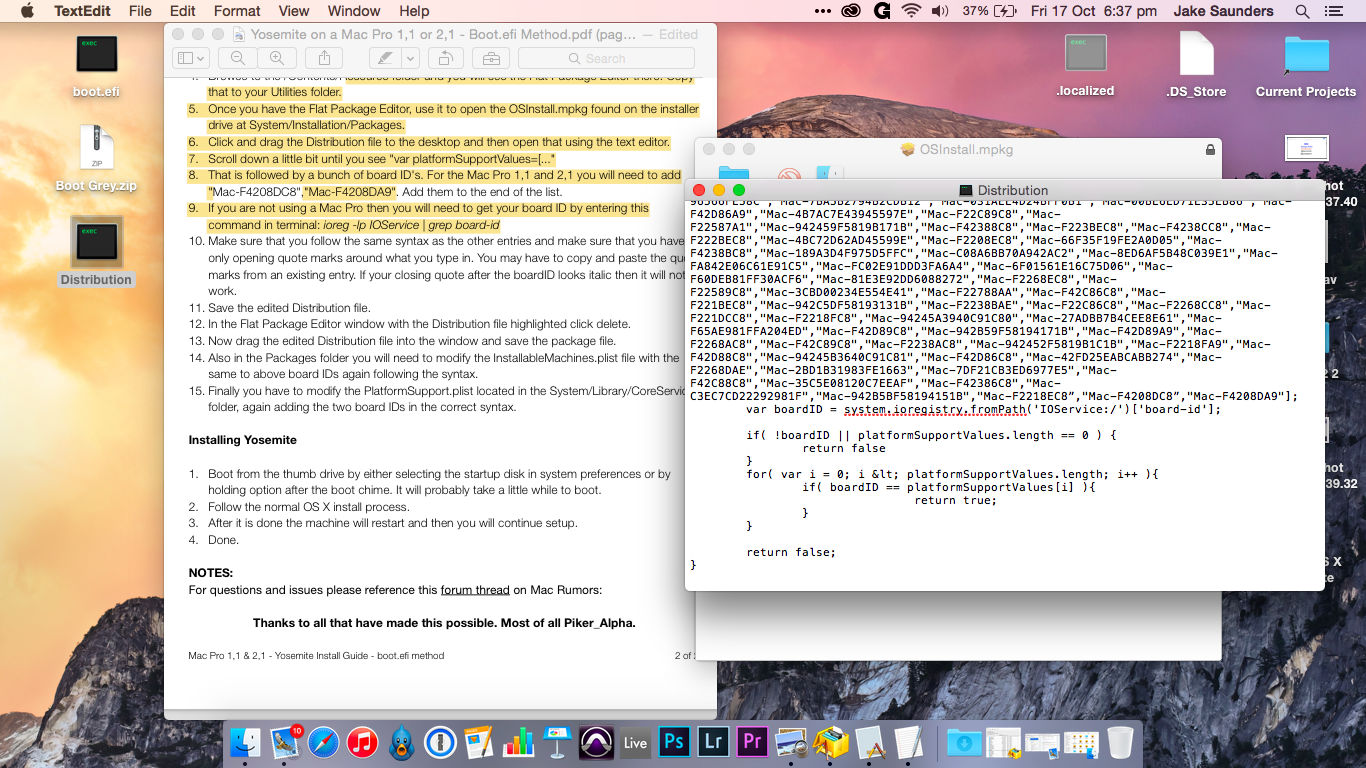Launch Safari from the dock
Screen dimensions: 1366x768
pos(323,742)
